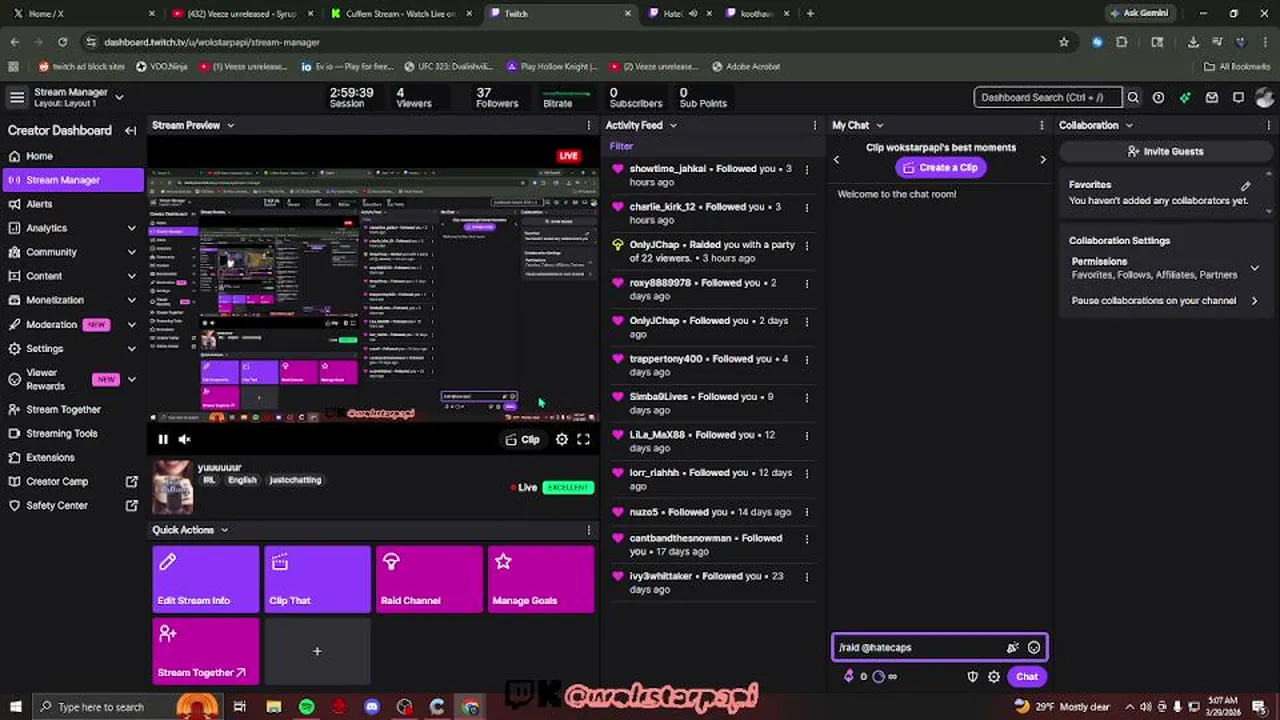
Task: Expand the Permissions collaboration setting
Action: (1254, 268)
